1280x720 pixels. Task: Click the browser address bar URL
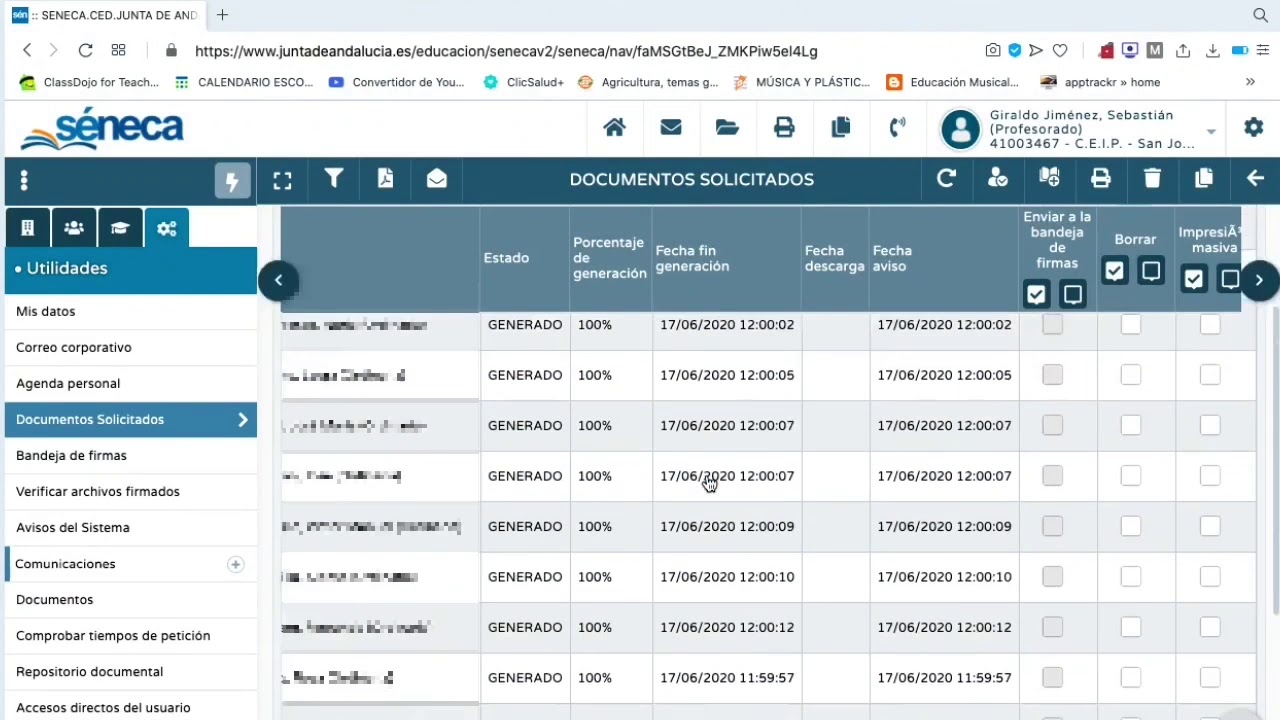point(506,51)
